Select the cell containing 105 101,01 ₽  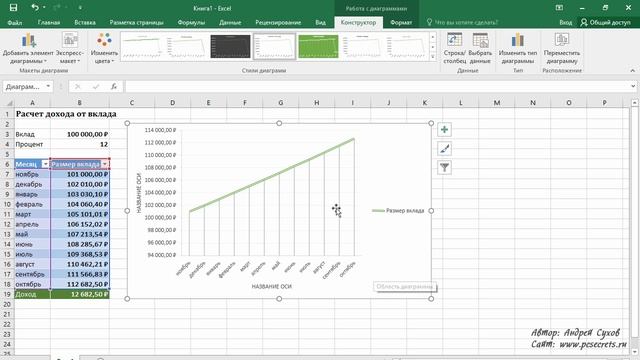(80, 214)
